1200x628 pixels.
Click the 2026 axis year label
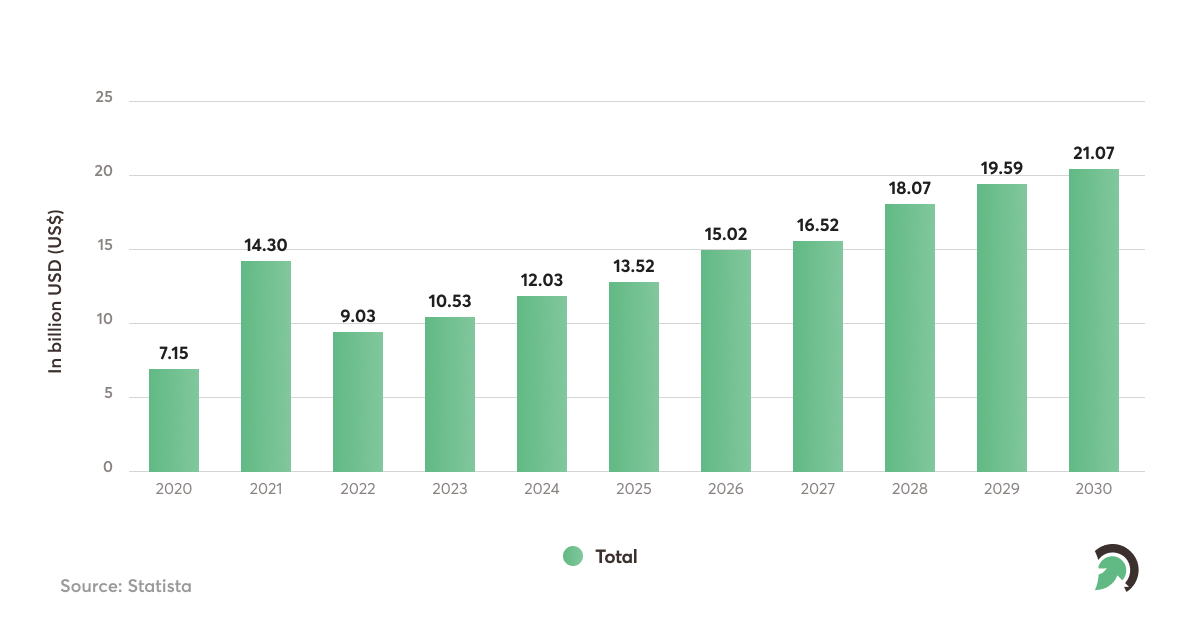pos(726,488)
